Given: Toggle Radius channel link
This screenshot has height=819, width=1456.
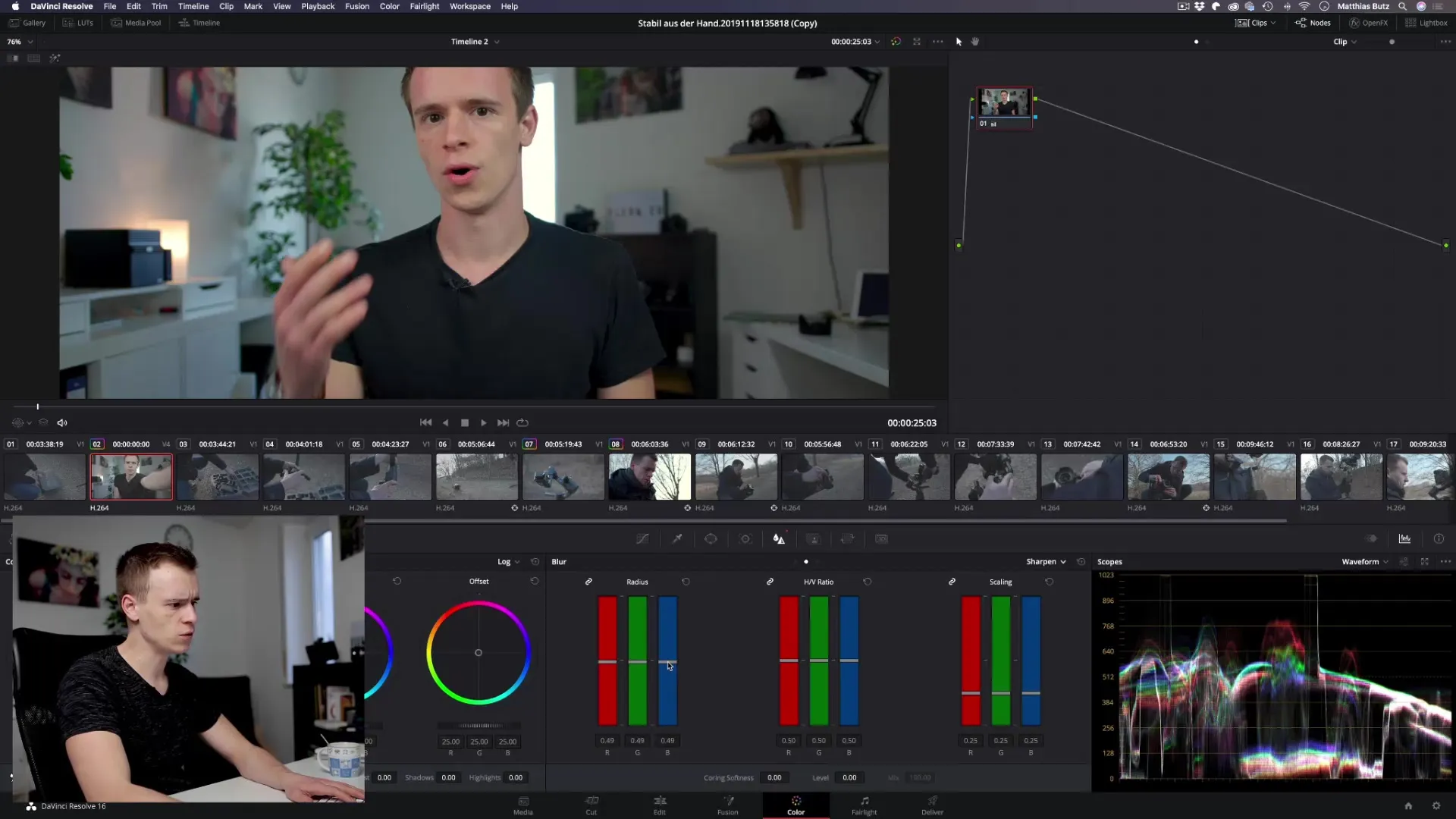Looking at the screenshot, I should click(x=588, y=582).
